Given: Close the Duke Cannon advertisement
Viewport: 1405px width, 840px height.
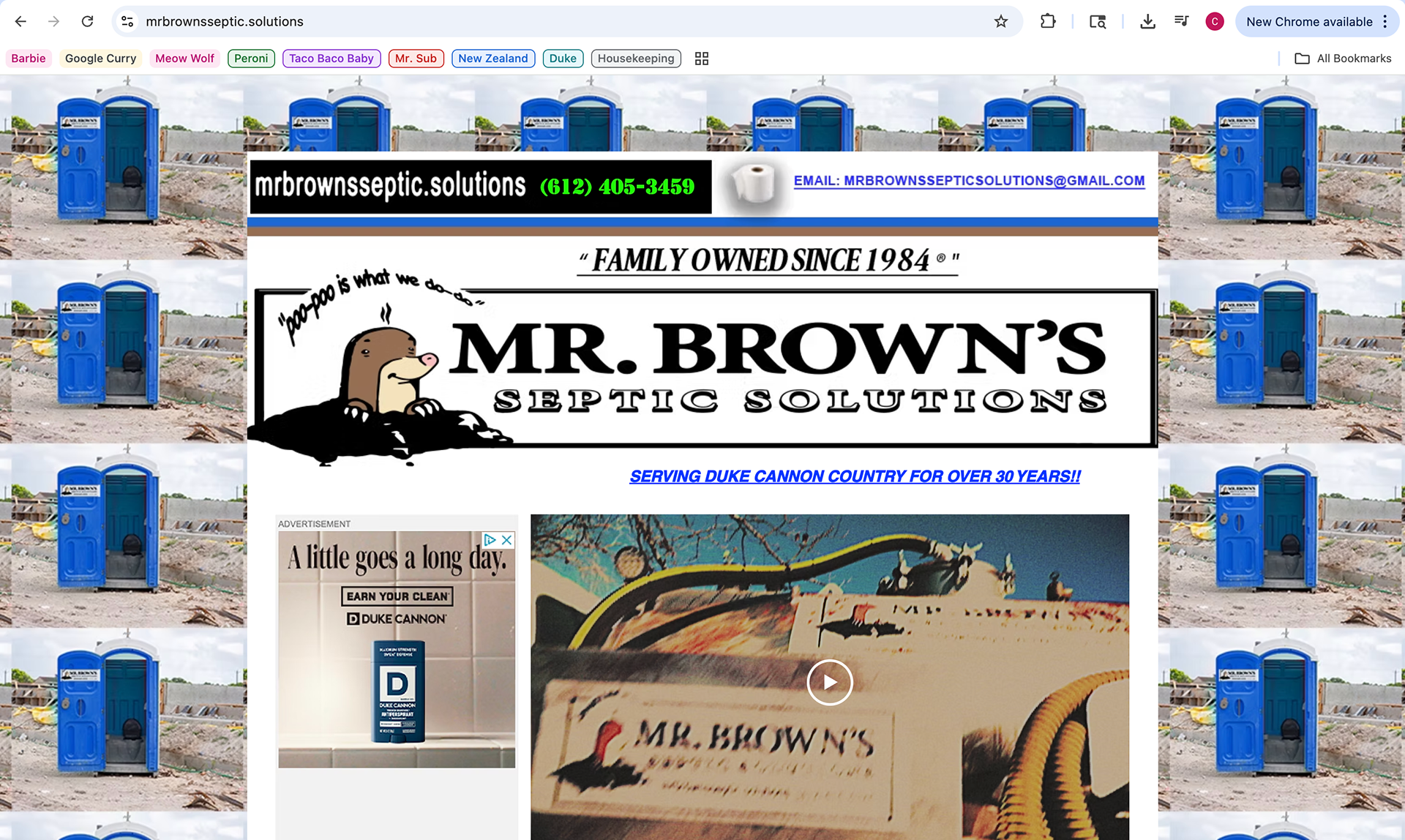Looking at the screenshot, I should point(506,540).
